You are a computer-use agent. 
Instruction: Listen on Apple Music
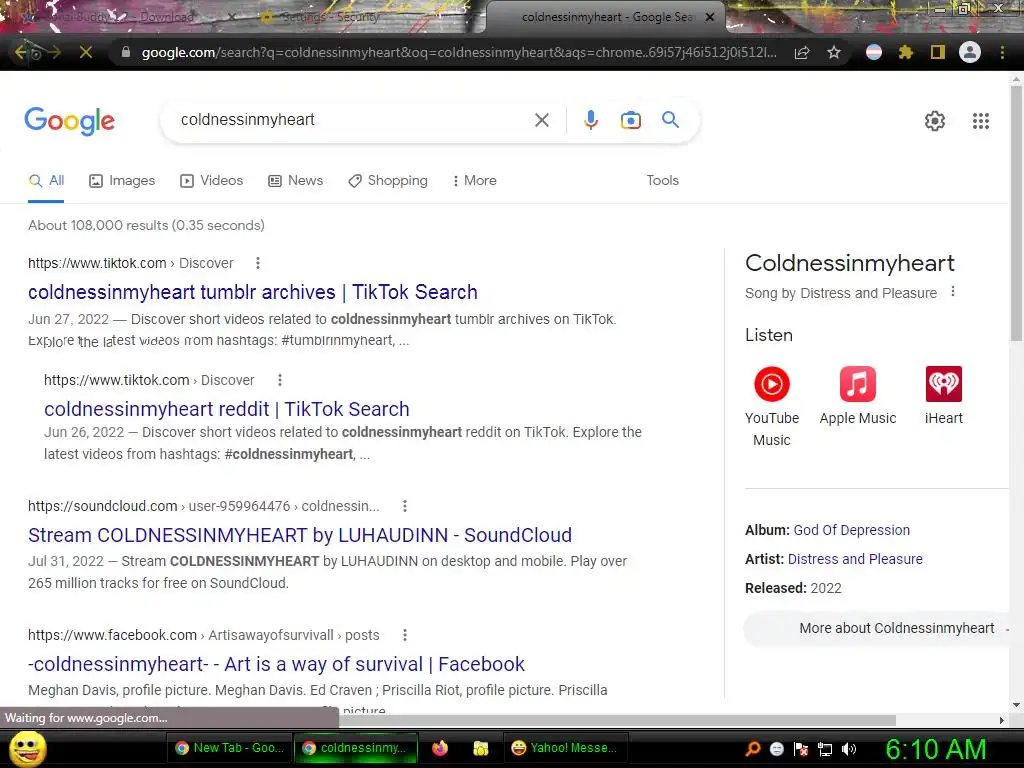(x=857, y=396)
